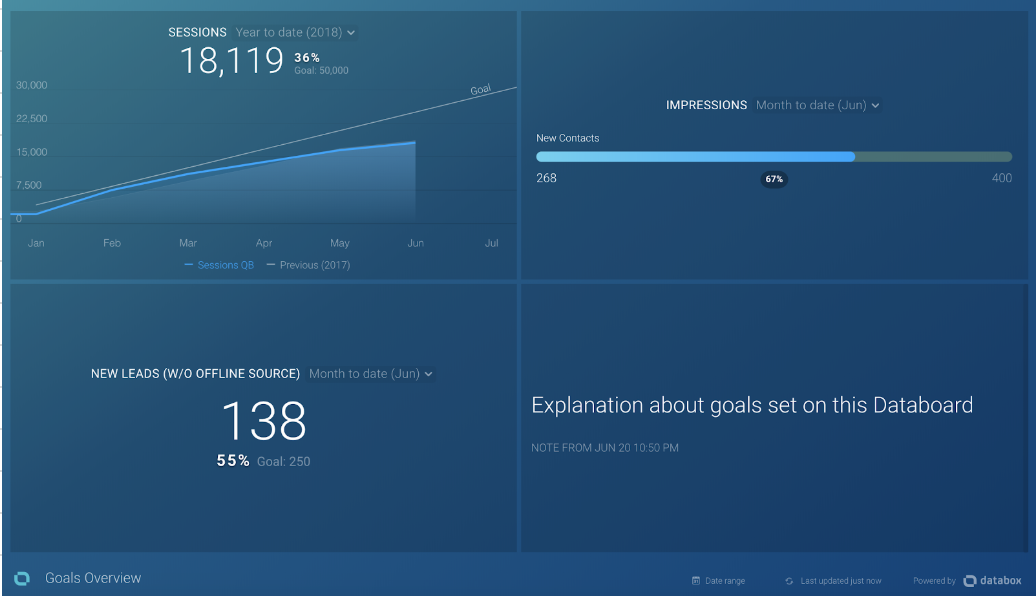Open the goals explanation note heading
The width and height of the screenshot is (1036, 596).
pyautogui.click(x=752, y=405)
